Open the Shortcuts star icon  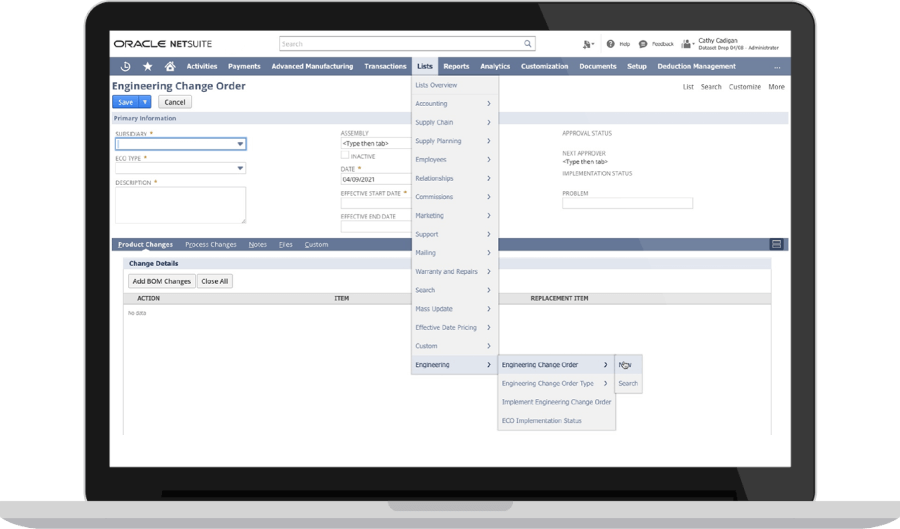click(x=148, y=67)
